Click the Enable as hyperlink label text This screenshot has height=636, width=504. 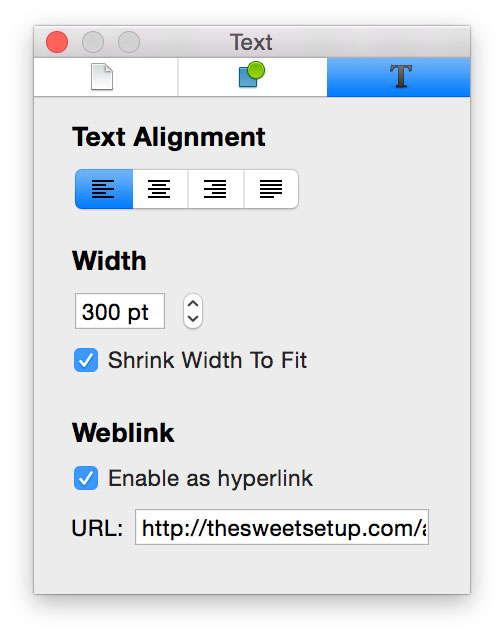(210, 479)
